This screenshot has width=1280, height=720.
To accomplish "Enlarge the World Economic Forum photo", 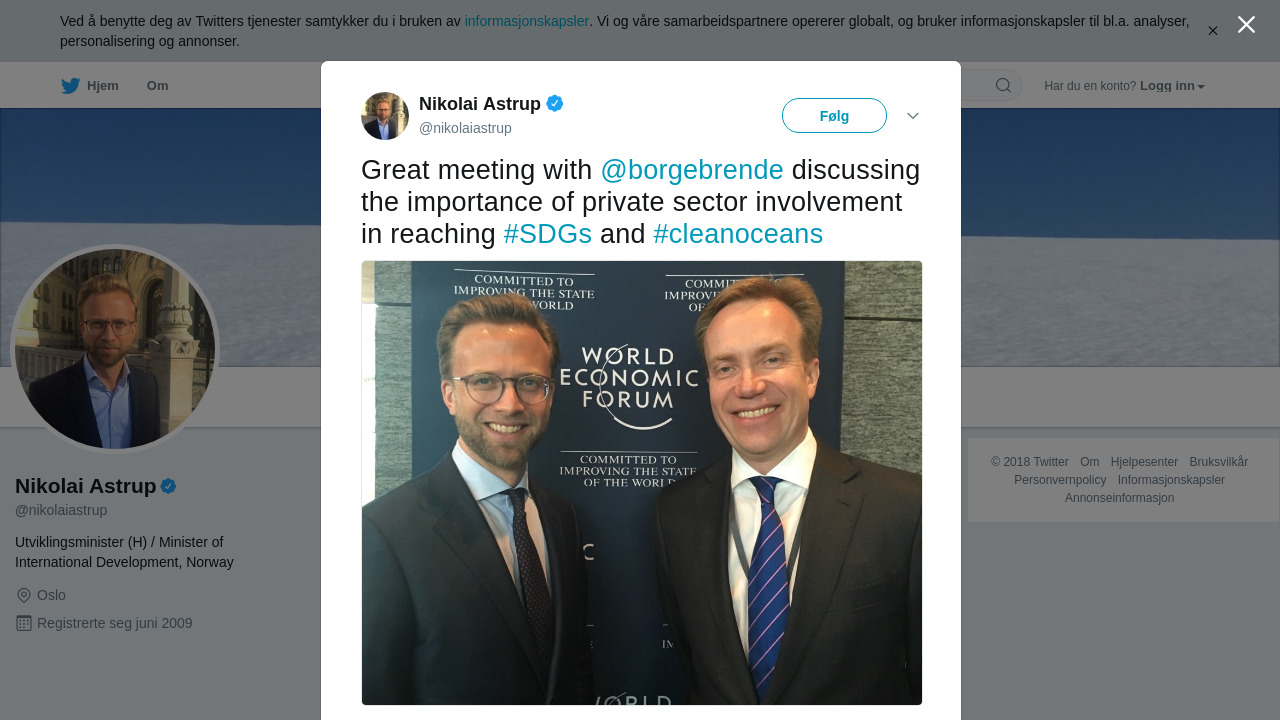I will [x=642, y=483].
